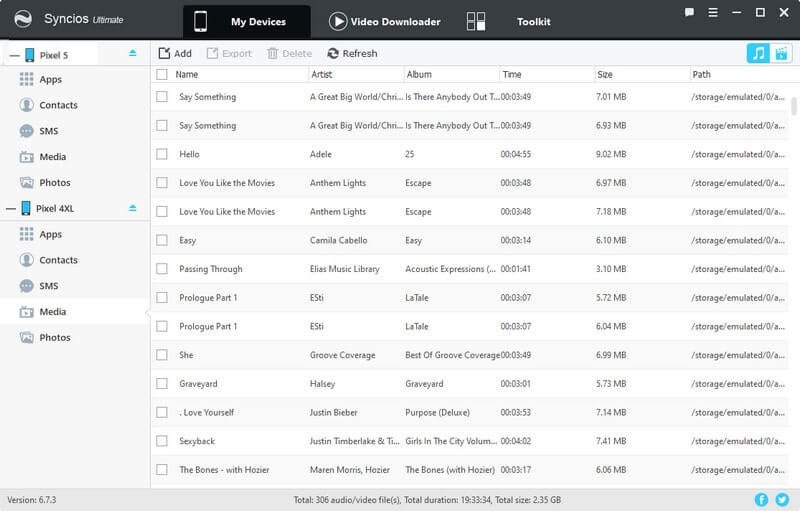
Task: Open Syncios Facebook page icon
Action: 761,500
